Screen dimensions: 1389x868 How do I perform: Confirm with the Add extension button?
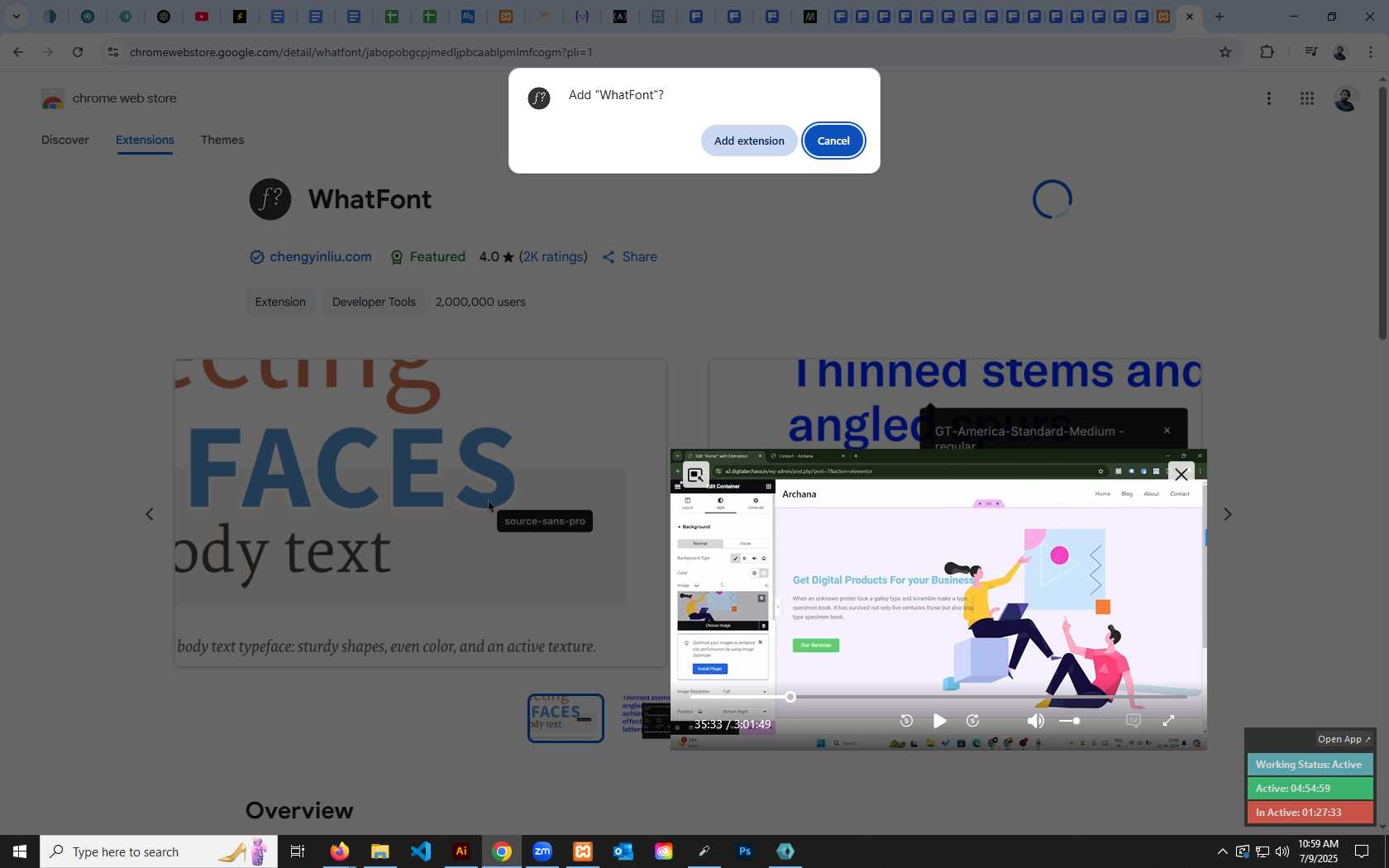tap(749, 141)
